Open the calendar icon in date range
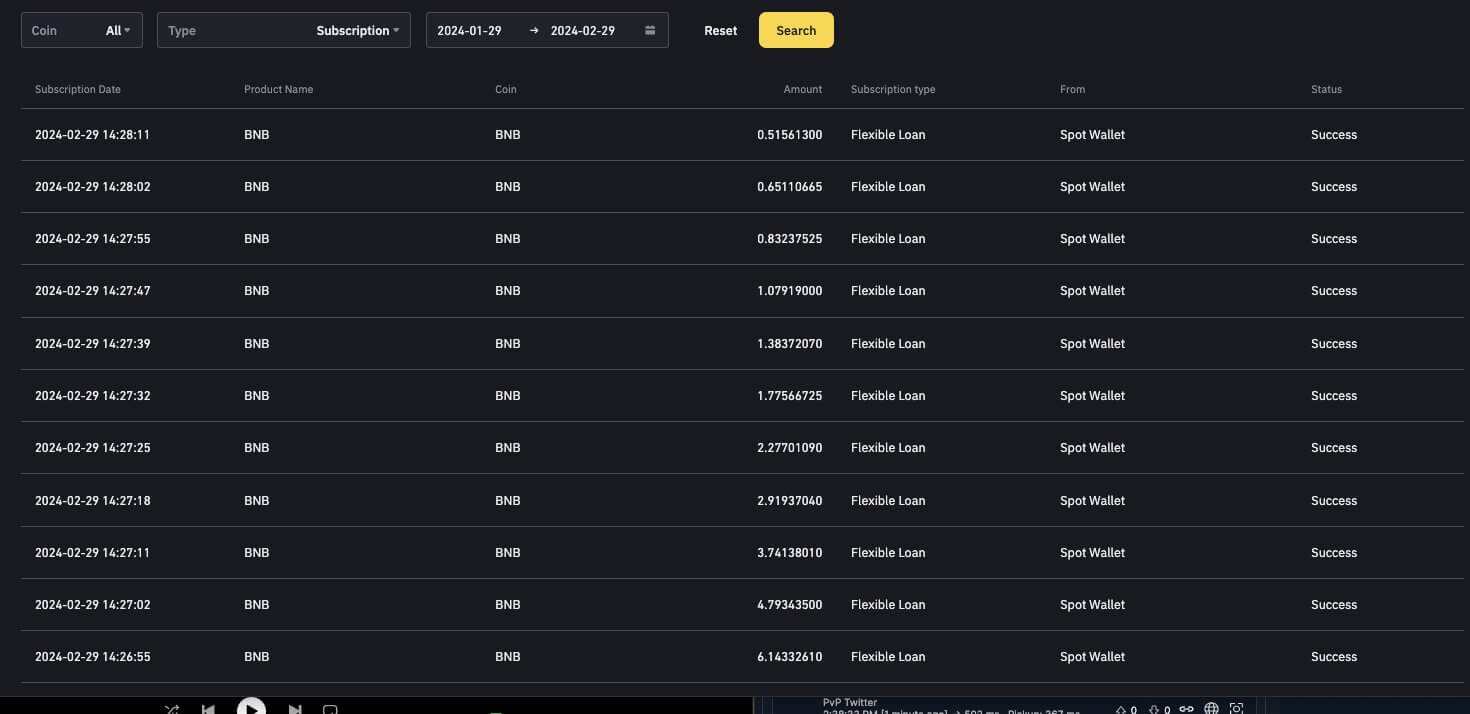This screenshot has height=714, width=1470. (650, 30)
